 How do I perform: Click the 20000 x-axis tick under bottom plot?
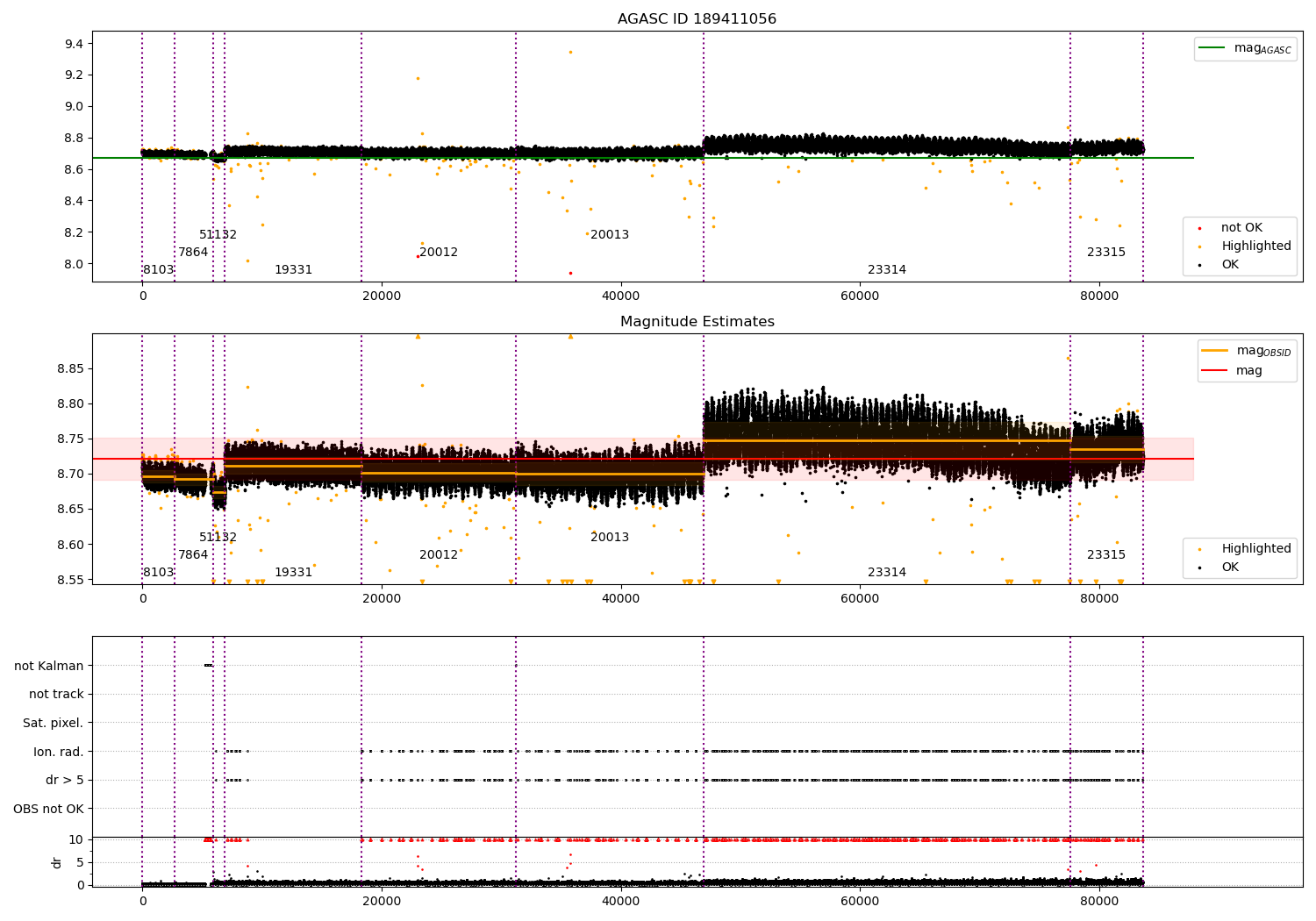pos(382,901)
